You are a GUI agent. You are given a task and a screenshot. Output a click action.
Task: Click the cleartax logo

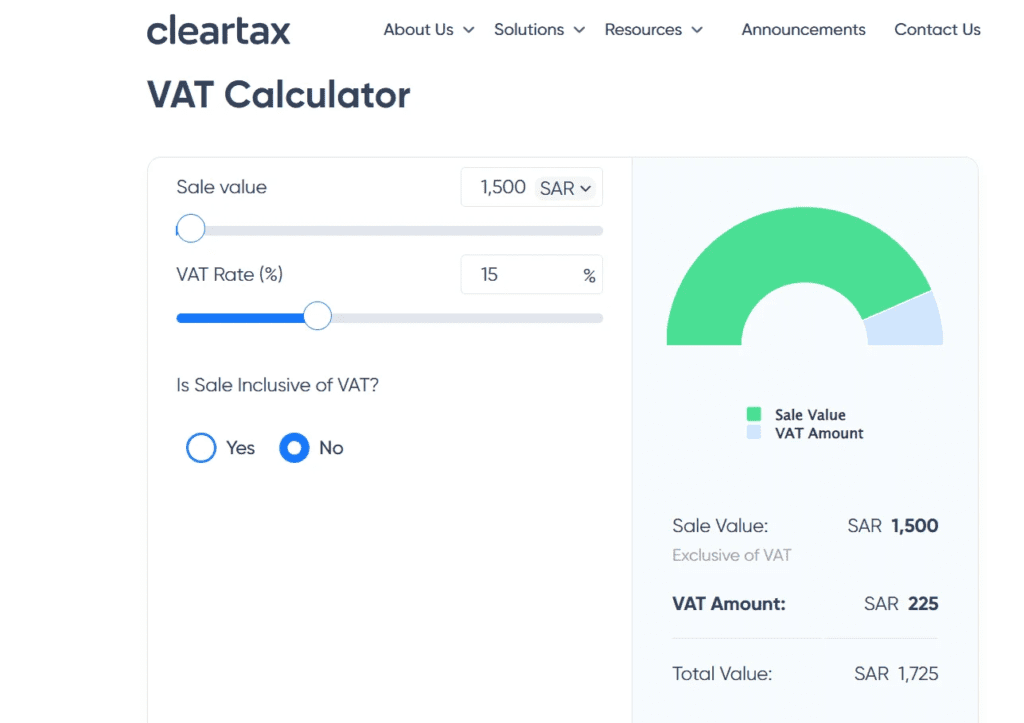[x=218, y=31]
